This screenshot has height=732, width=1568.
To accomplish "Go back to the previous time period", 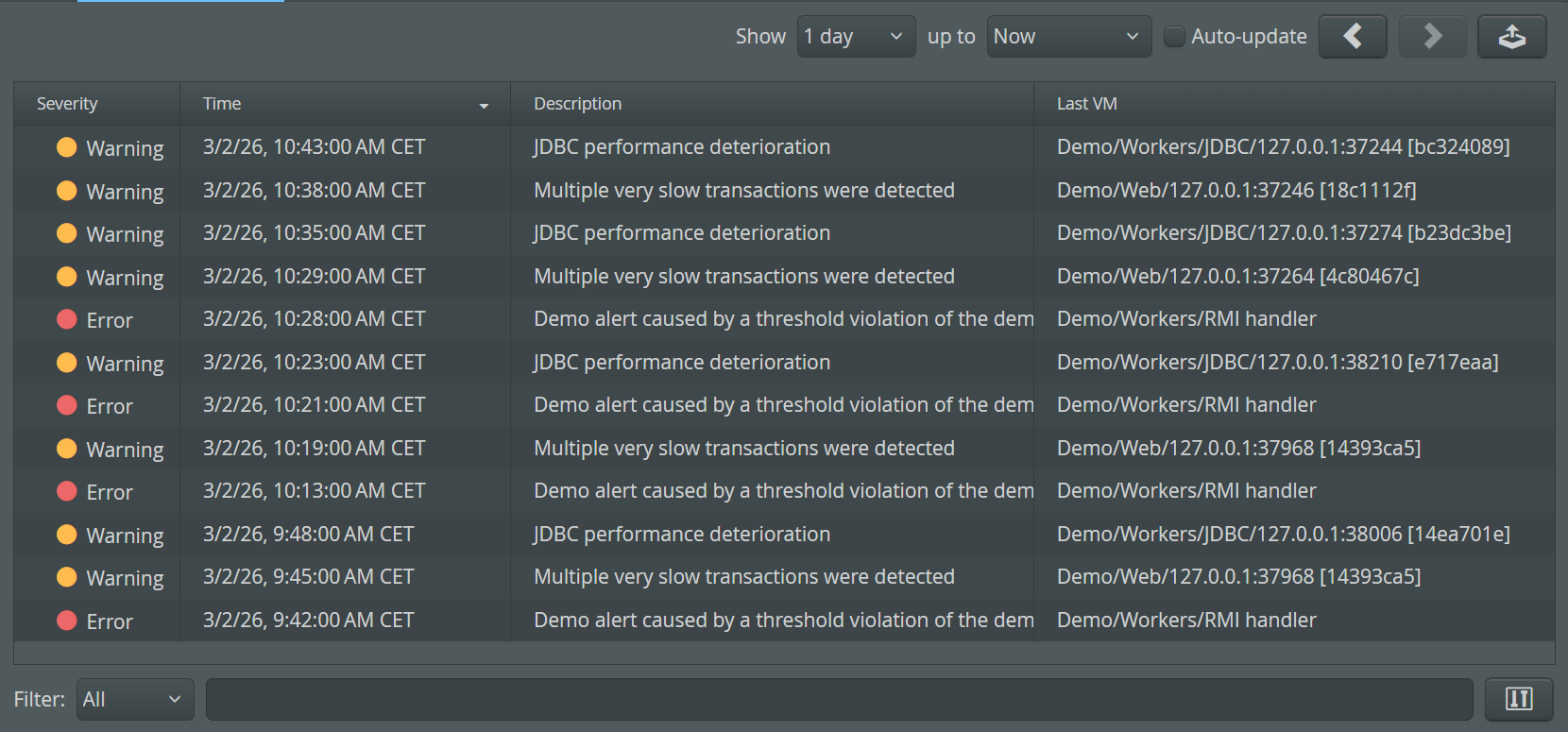I will point(1352,37).
